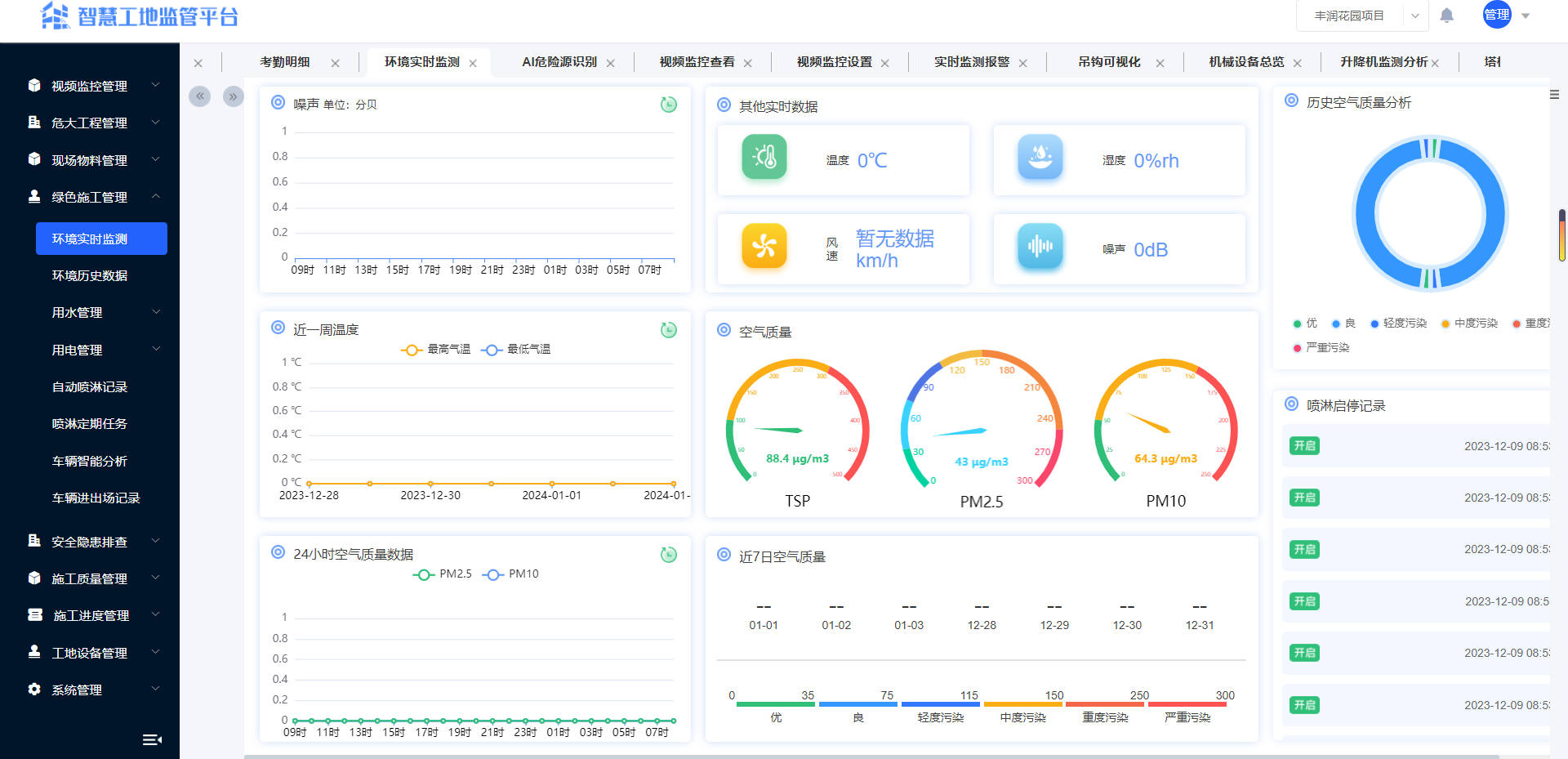Close the 机械设备总览 tab
Viewport: 1568px width, 759px height.
click(1297, 63)
